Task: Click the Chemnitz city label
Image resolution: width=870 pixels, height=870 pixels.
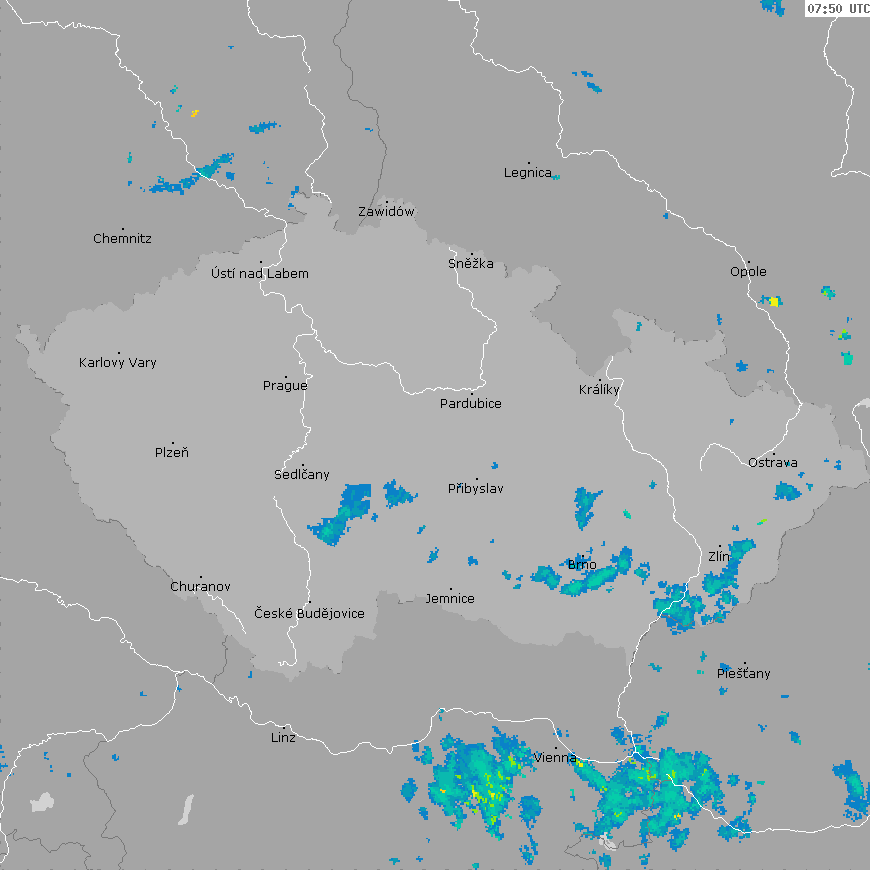Action: [122, 239]
